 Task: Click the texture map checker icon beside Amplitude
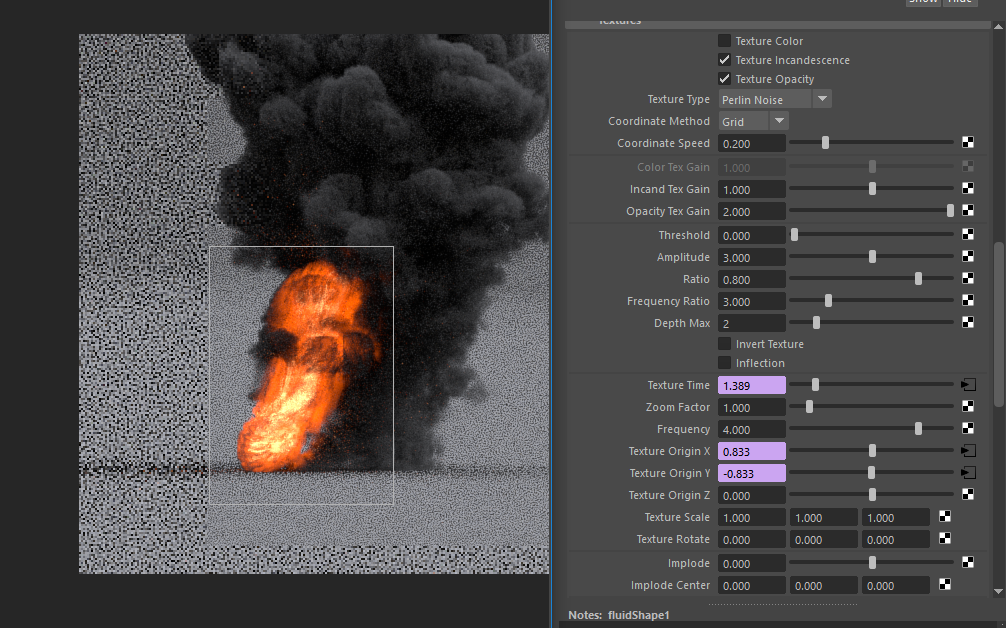967,256
